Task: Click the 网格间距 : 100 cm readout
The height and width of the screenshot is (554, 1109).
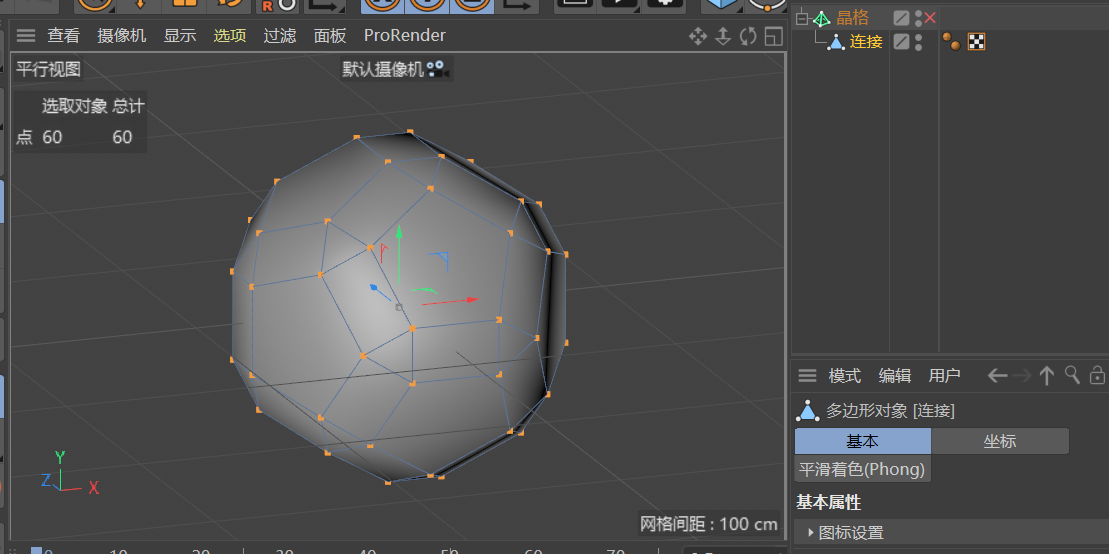Action: click(x=709, y=524)
